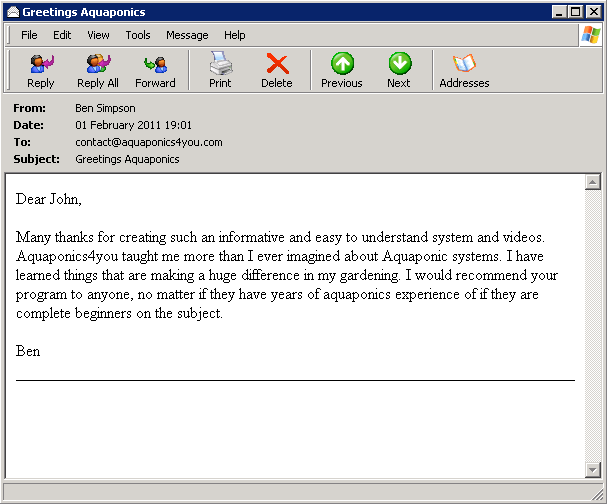The width and height of the screenshot is (607, 504).
Task: Go to Previous message arrow icon
Action: click(342, 65)
